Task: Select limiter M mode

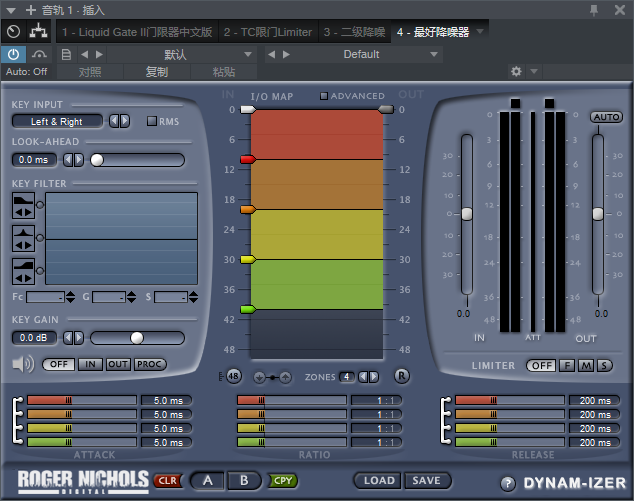Action: click(586, 366)
